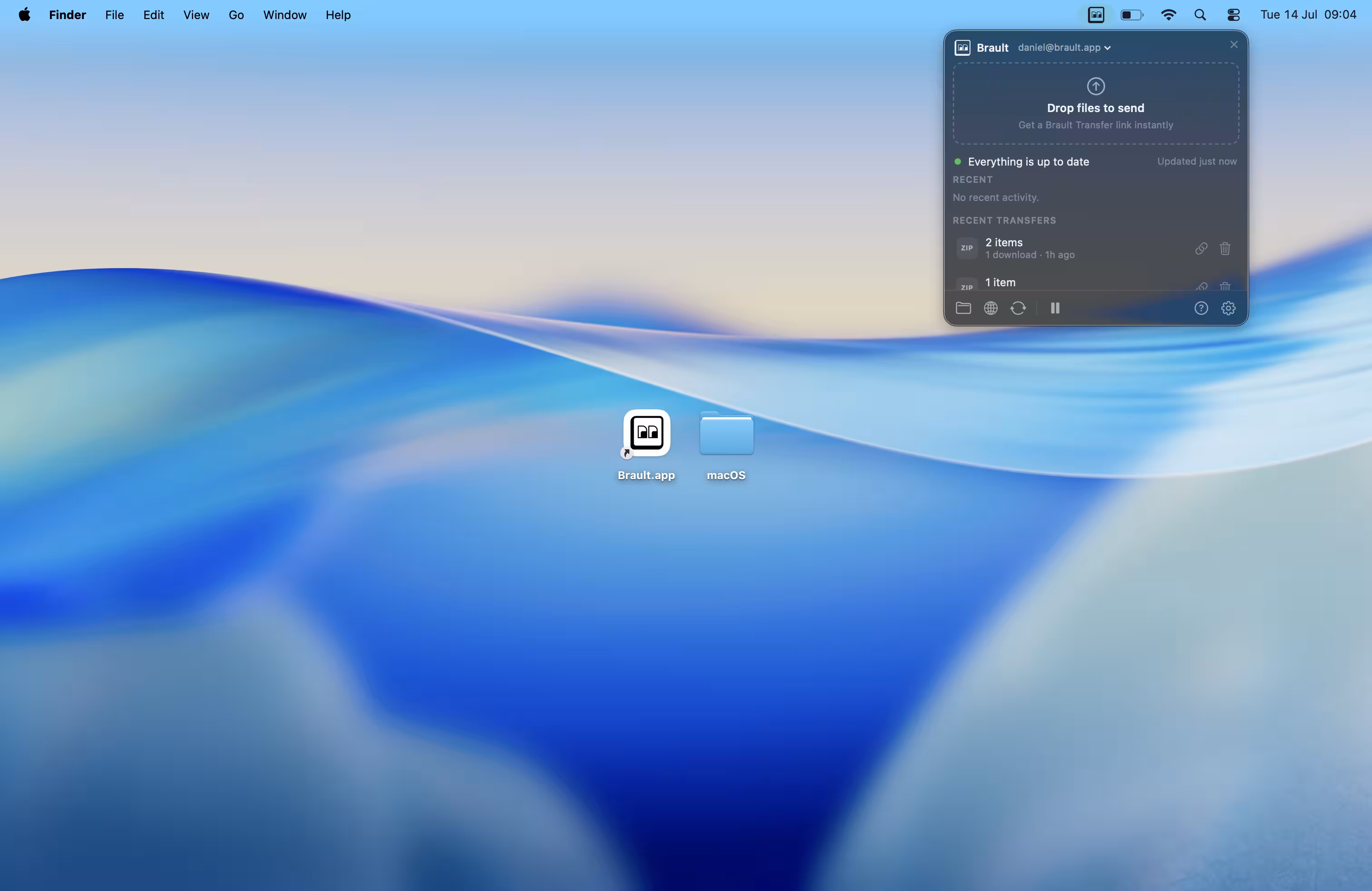This screenshot has height=891, width=1372.
Task: Click the green sync status dot
Action: pyautogui.click(x=957, y=162)
